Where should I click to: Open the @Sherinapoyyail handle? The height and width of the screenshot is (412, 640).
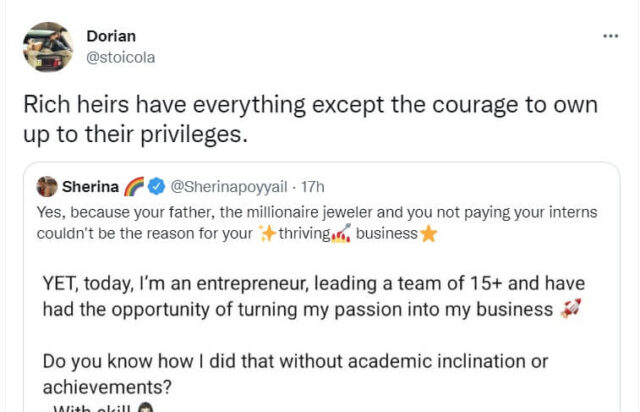[229, 186]
